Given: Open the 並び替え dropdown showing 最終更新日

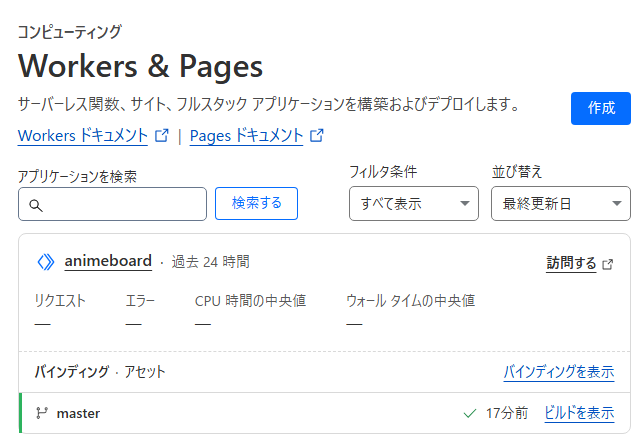Looking at the screenshot, I should pos(561,203).
